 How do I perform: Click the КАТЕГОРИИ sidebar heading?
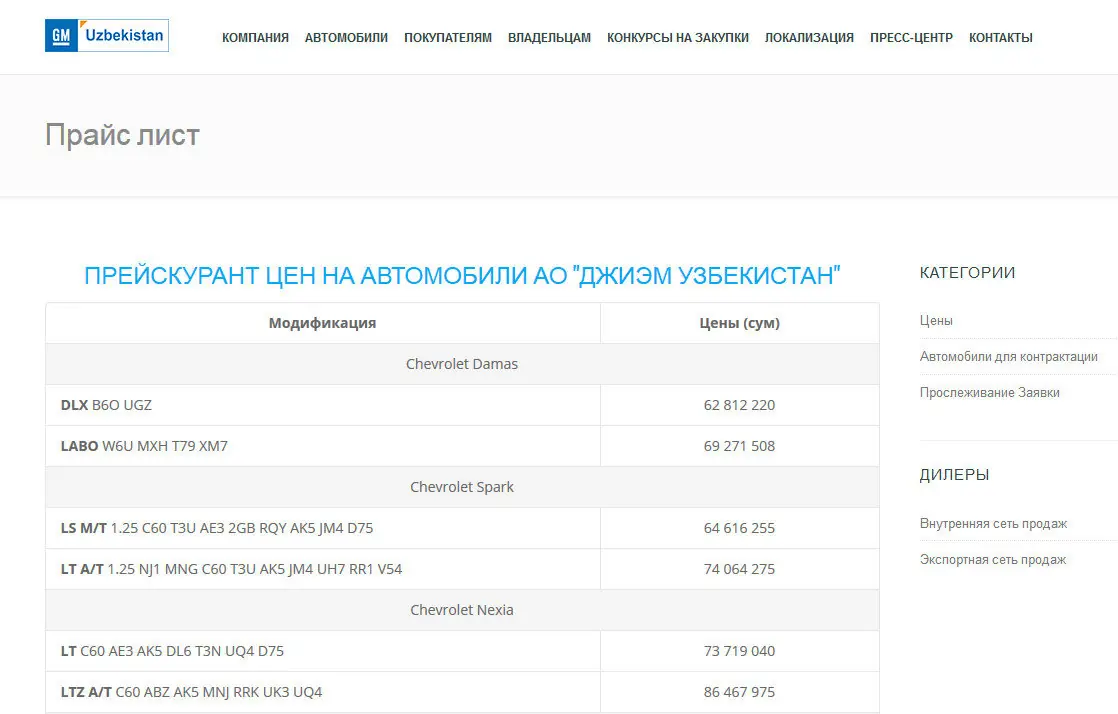(967, 272)
